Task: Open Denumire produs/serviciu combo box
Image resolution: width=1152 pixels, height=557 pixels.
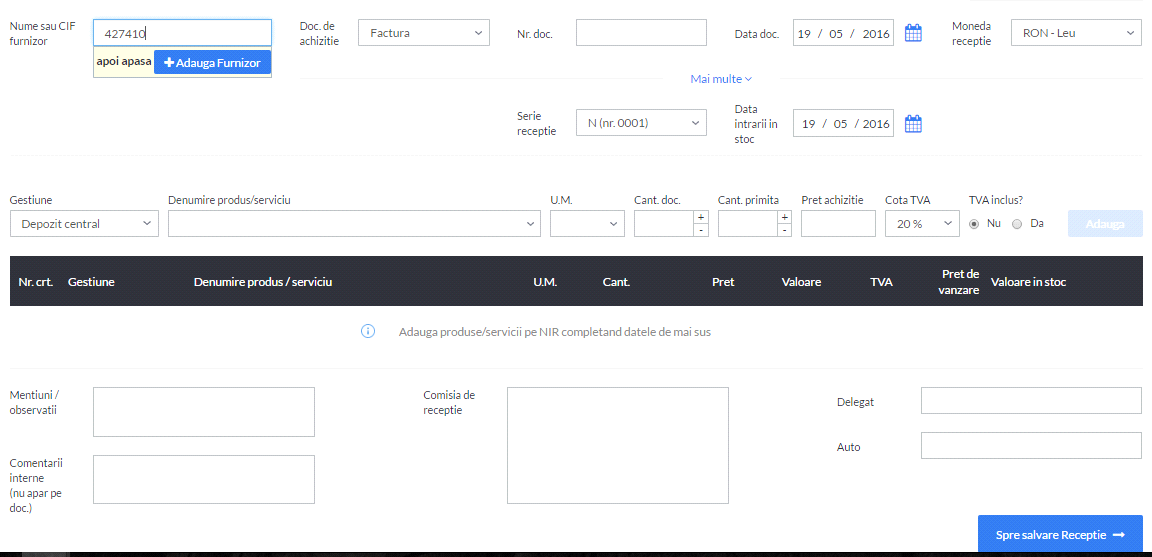Action: (x=354, y=224)
